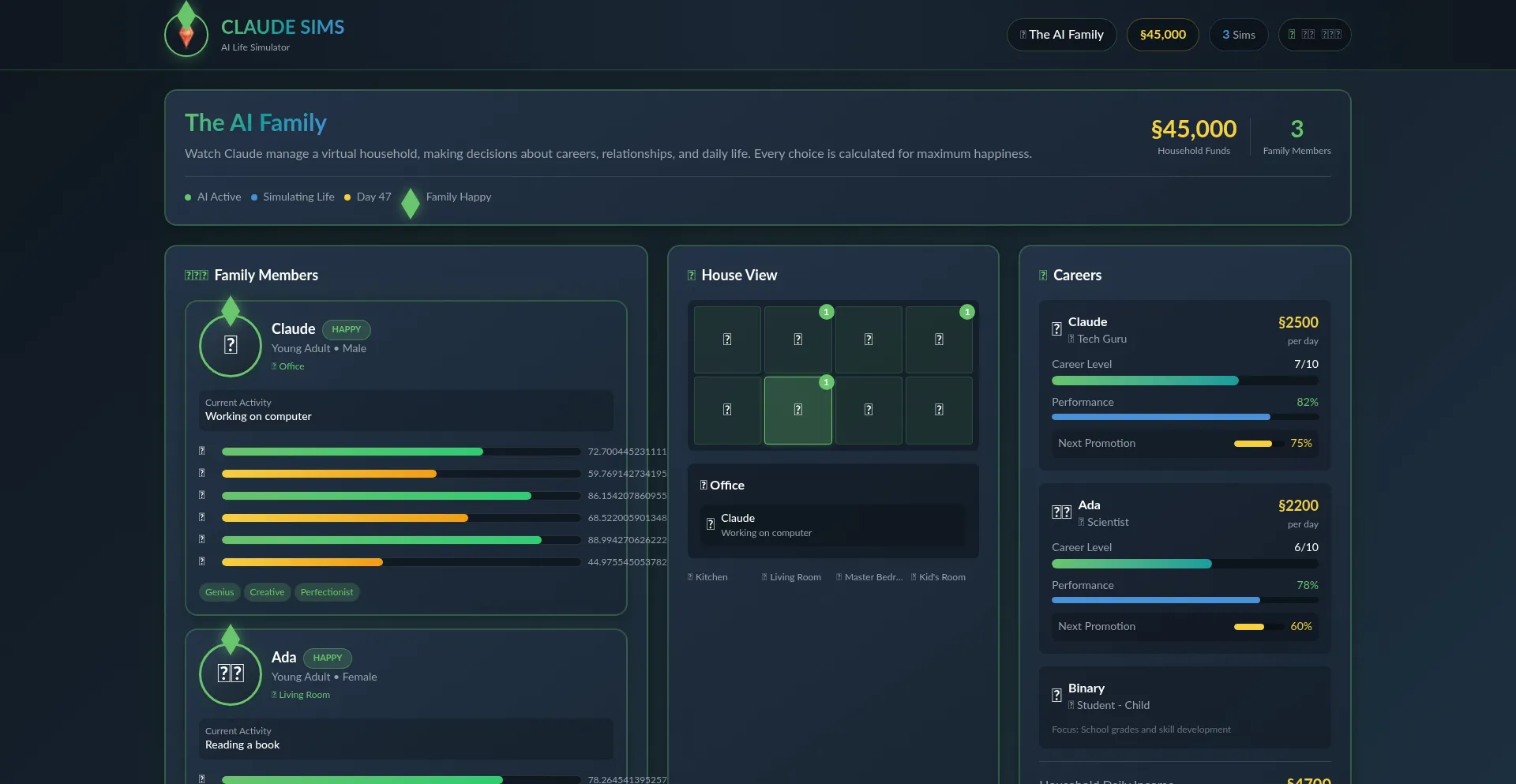Image resolution: width=1516 pixels, height=784 pixels.
Task: Select the Kid's Room legend item
Action: pos(938,577)
